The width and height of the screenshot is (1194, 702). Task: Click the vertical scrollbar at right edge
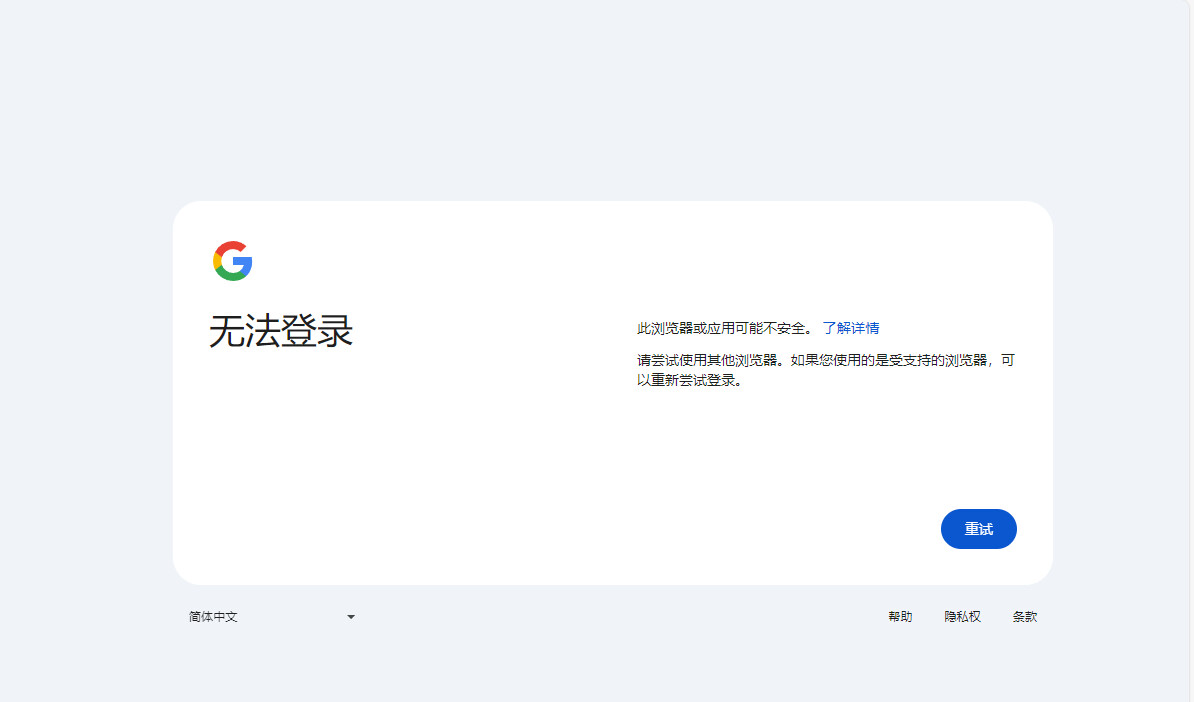tap(1190, 350)
